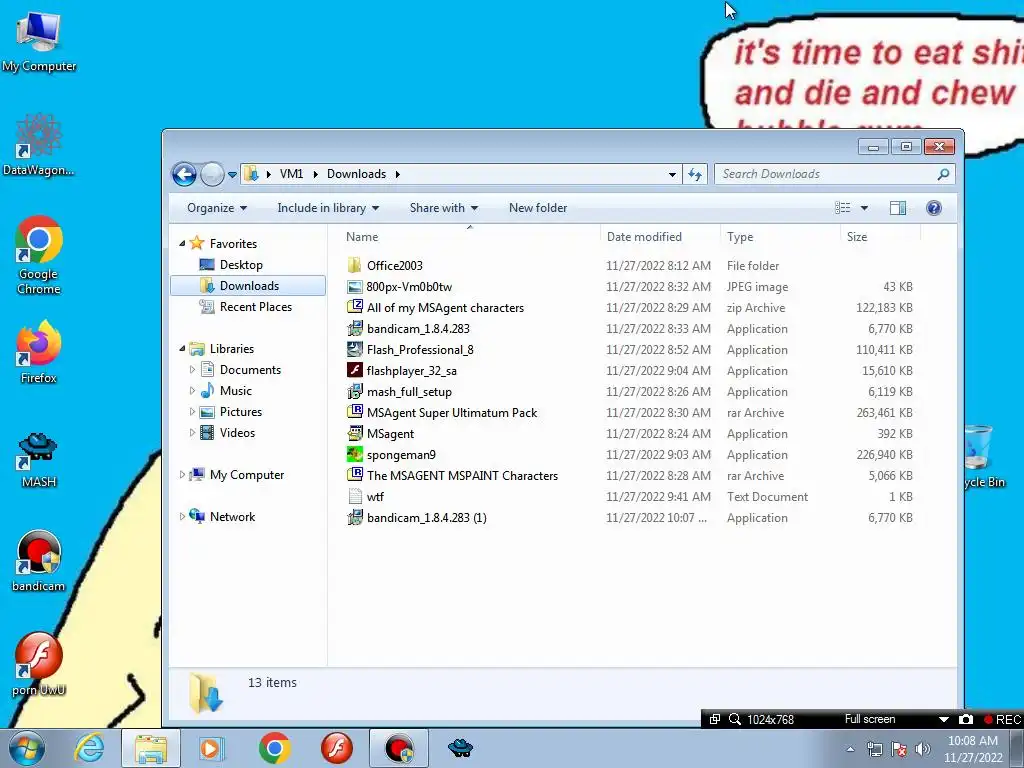
Task: Open the DataWagon desktop shortcut
Action: pyautogui.click(x=39, y=145)
